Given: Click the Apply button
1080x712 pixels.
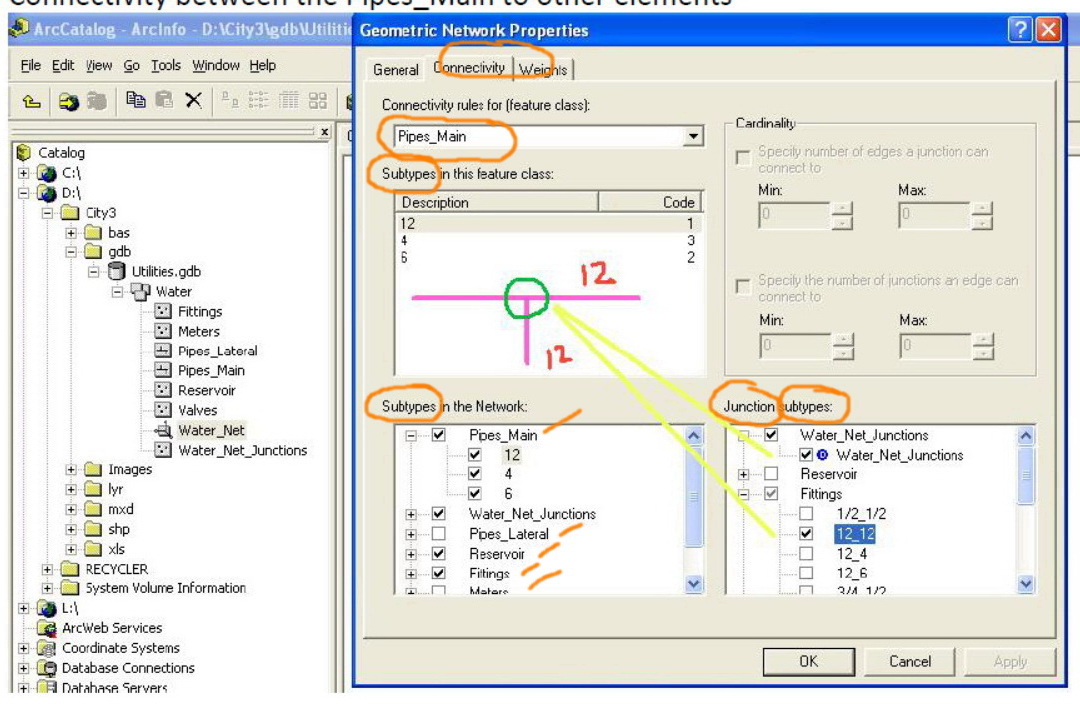Looking at the screenshot, I should (x=1010, y=661).
